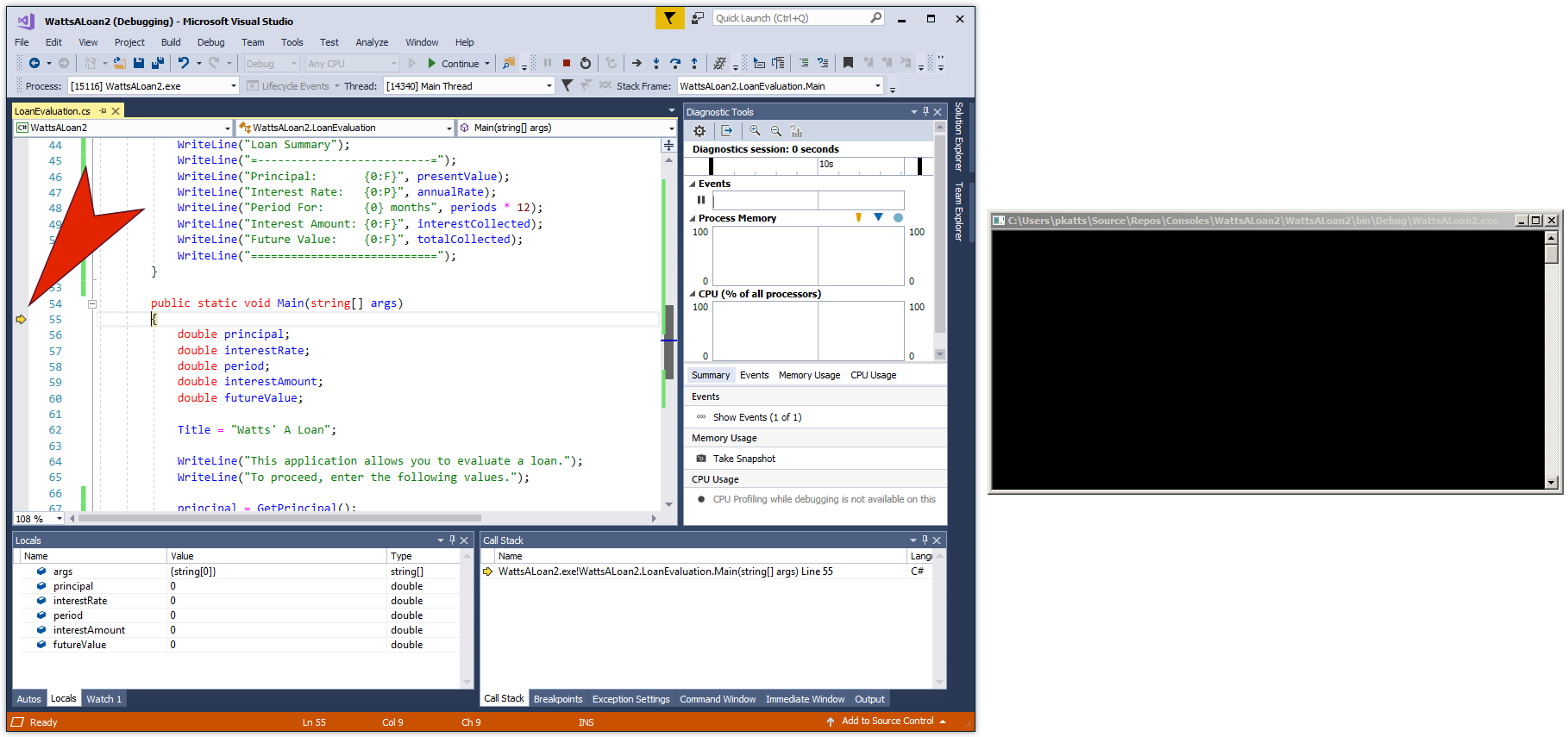Screen dimensions: 1568x737
Task: Collapse the Process Memory graph section
Action: click(x=693, y=218)
